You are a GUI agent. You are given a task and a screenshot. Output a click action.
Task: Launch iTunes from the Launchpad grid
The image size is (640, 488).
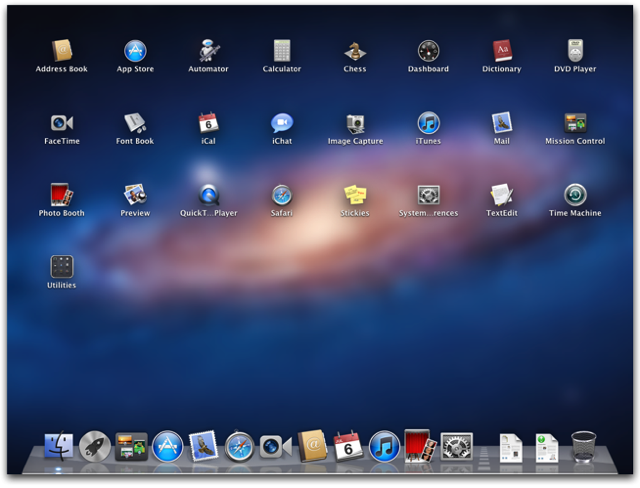tap(428, 123)
